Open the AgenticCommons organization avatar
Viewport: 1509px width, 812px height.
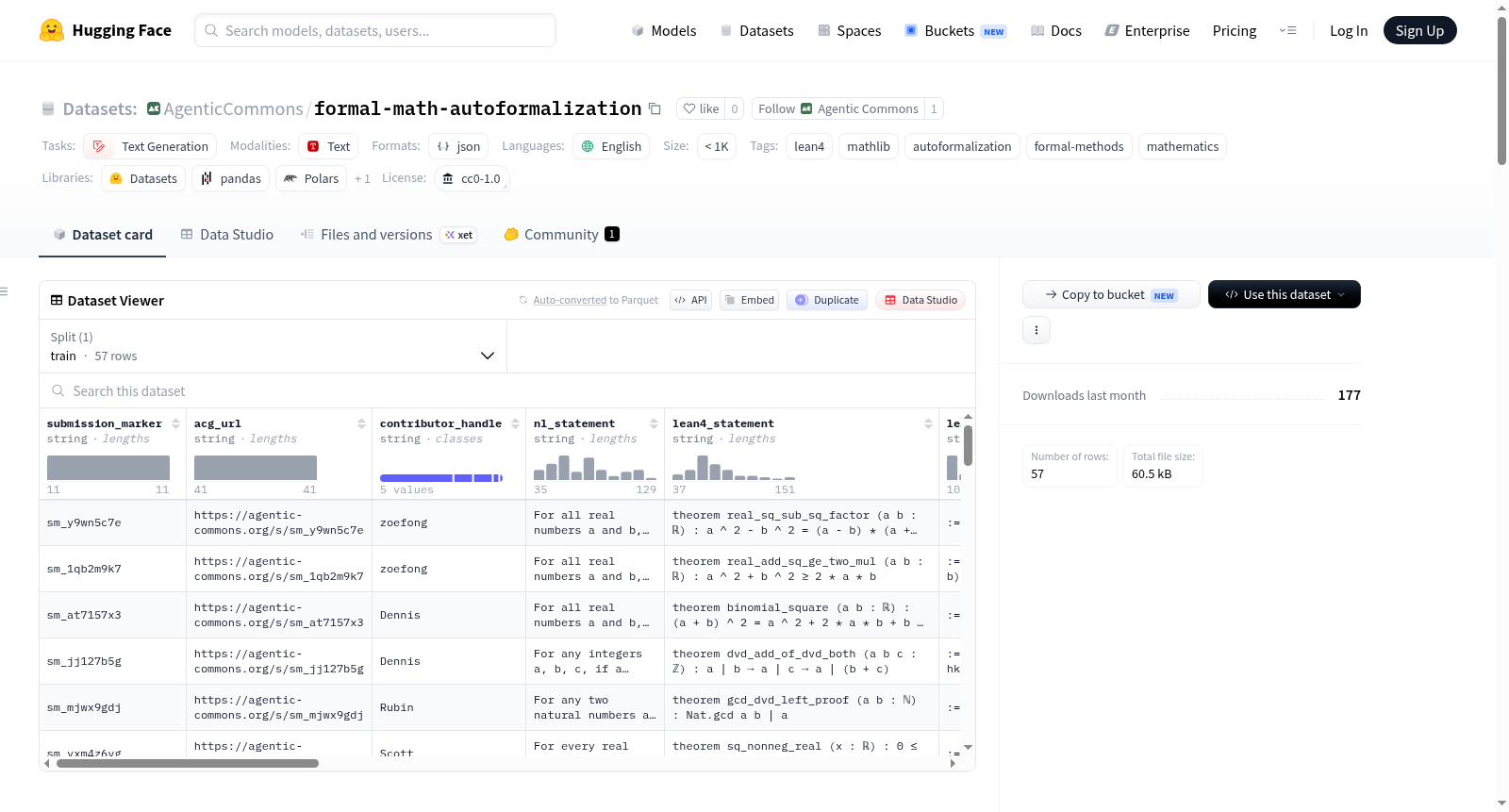click(154, 108)
